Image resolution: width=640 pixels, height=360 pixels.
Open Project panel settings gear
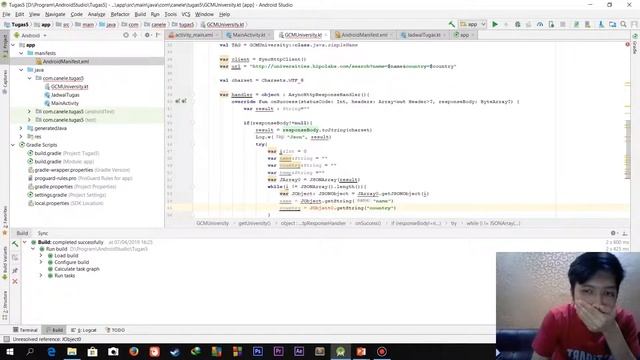[147, 36]
